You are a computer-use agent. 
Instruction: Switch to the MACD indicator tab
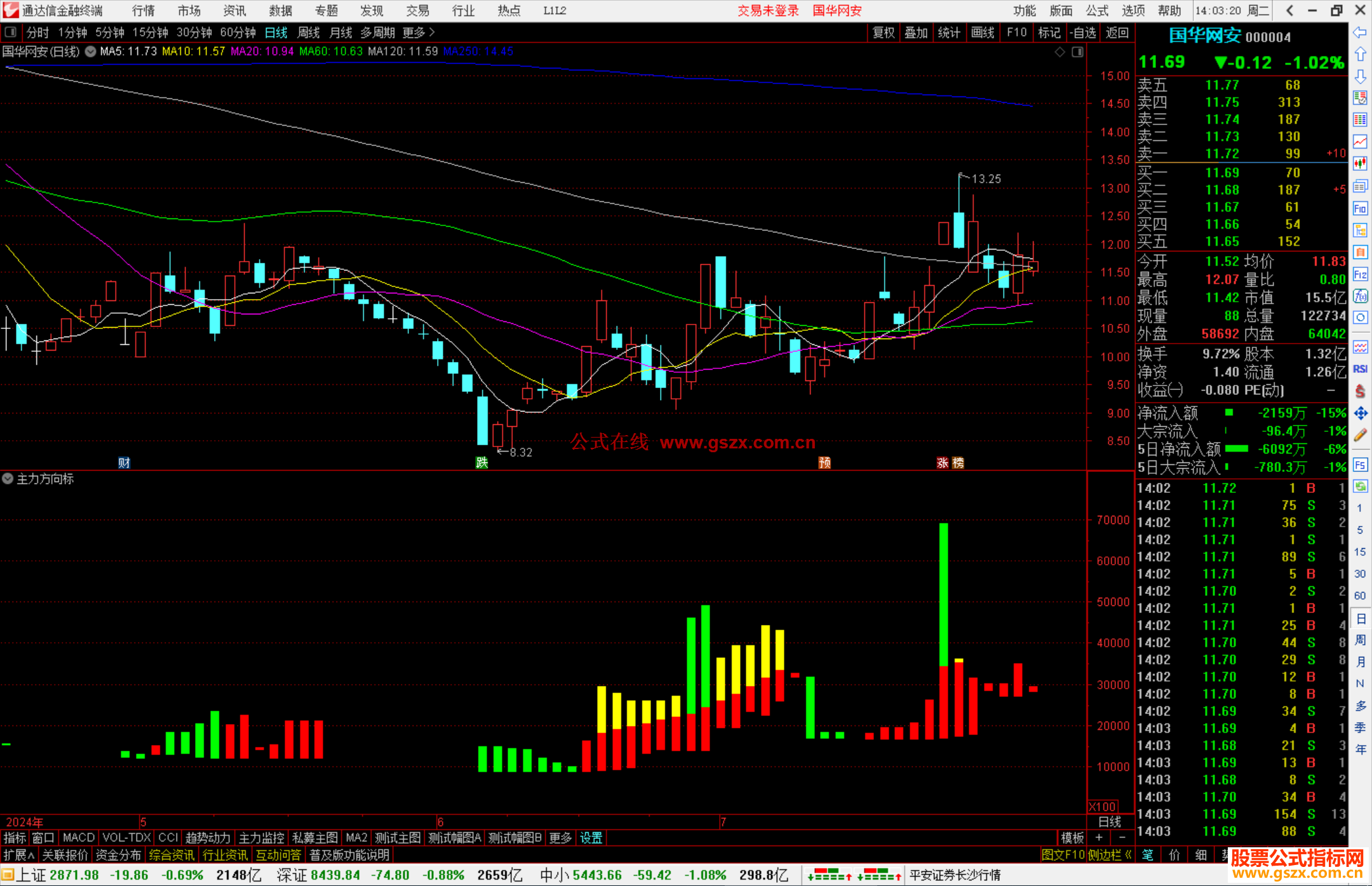click(79, 838)
